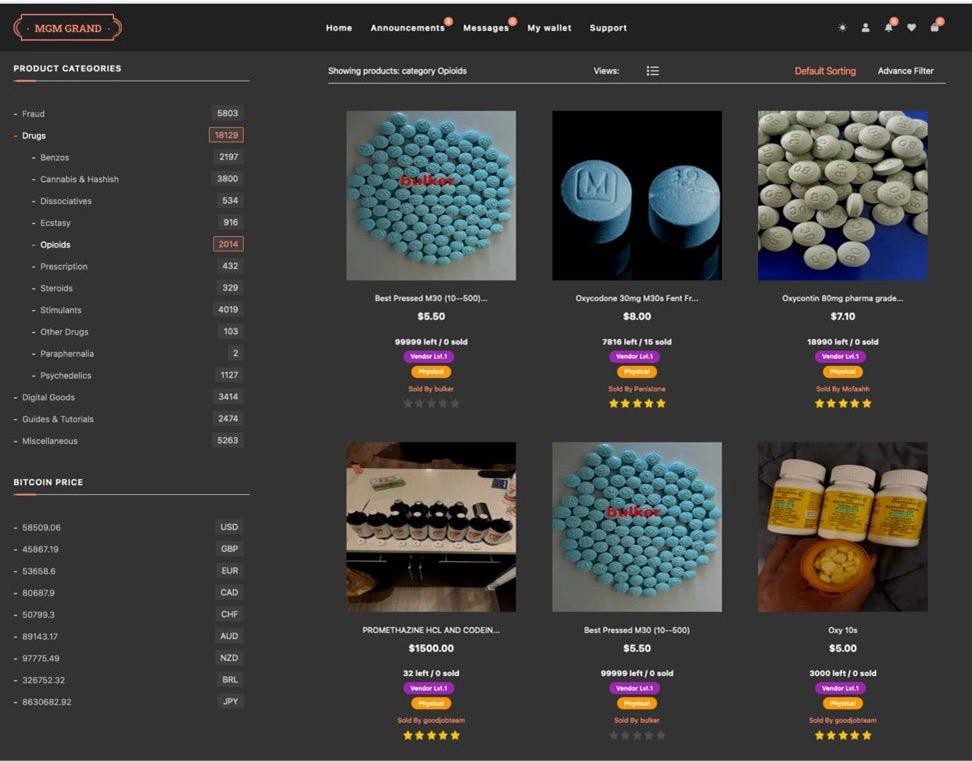Viewport: 972px width, 762px height.
Task: Select the Benzos subcategory
Action: [55, 157]
